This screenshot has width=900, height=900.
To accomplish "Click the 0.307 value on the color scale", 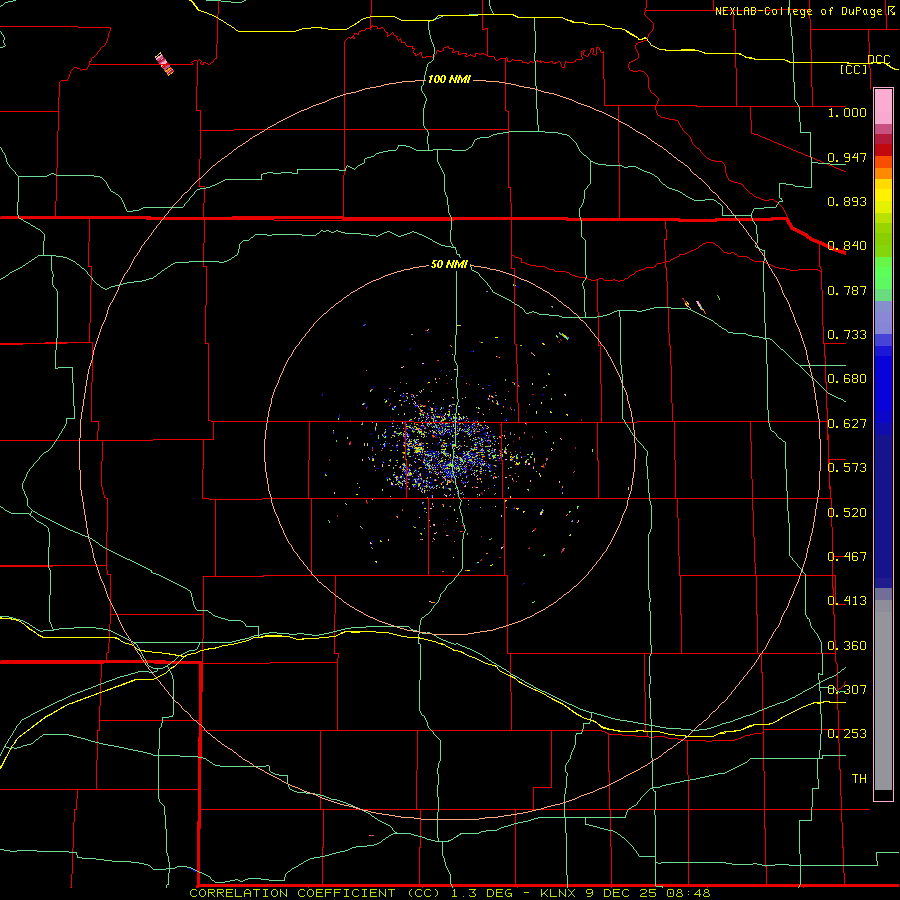I will coord(847,689).
